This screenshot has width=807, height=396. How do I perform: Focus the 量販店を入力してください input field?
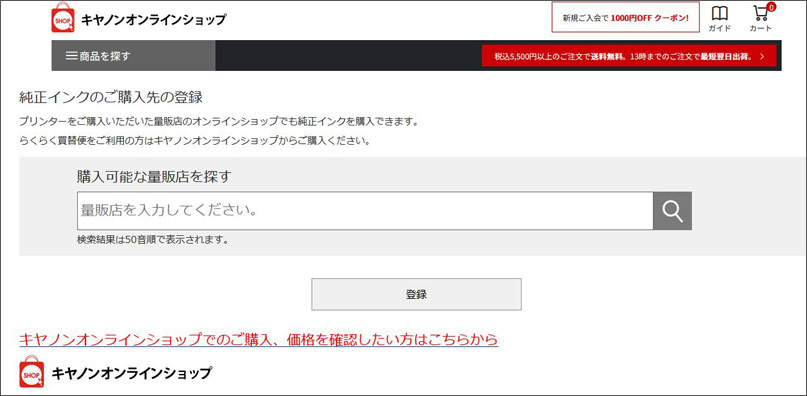pos(365,211)
